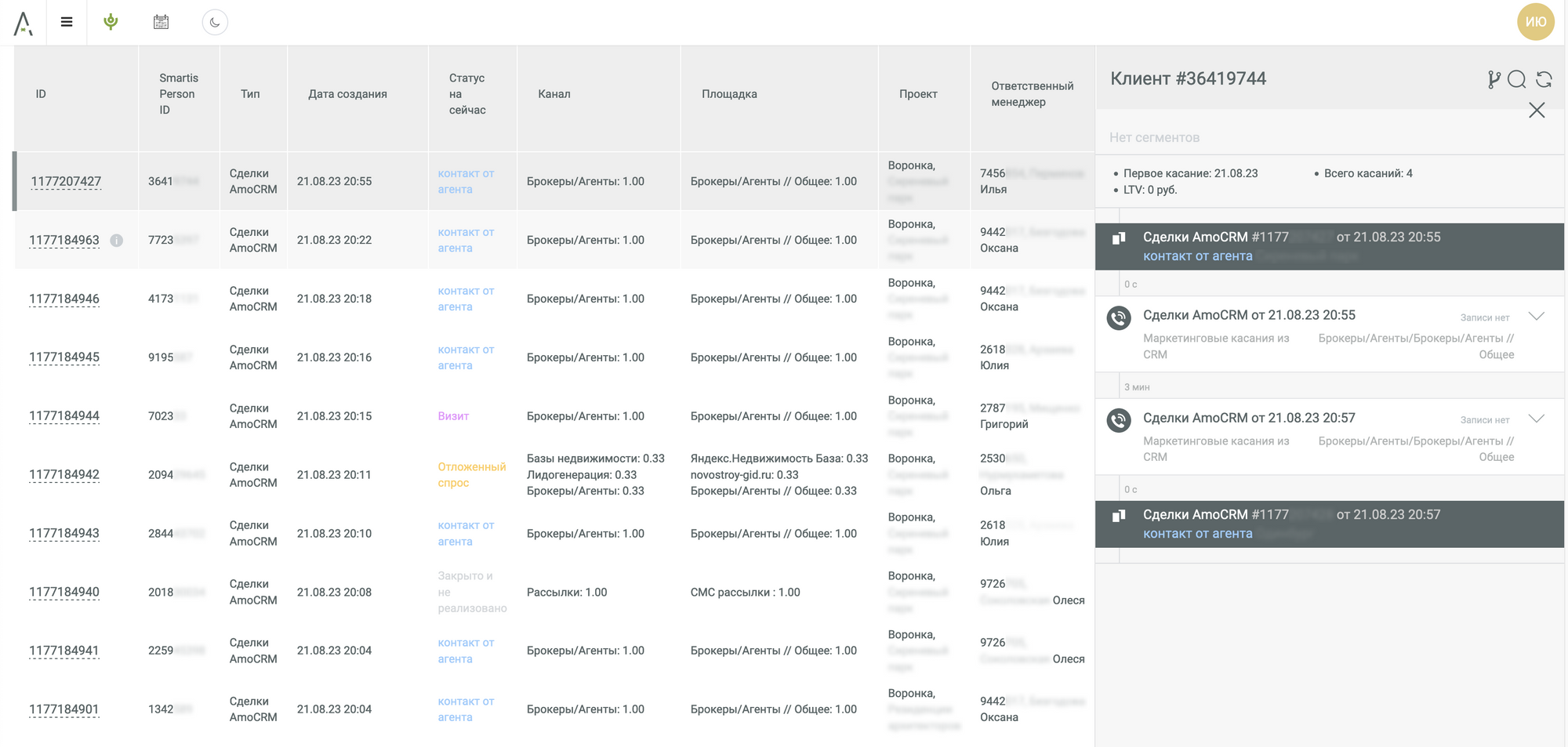The height and width of the screenshot is (747, 1568).
Task: Expand the 20:55 AmoCRM touch entry chevron
Action: coord(1537,316)
